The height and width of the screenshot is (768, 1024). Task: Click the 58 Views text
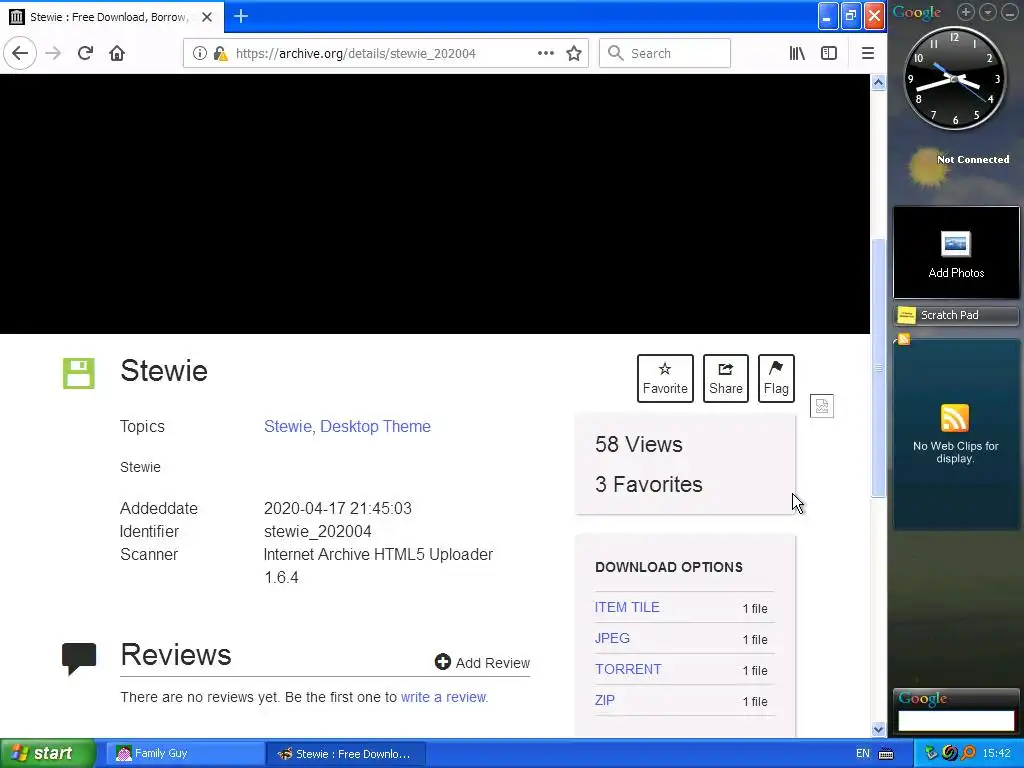[x=638, y=444]
